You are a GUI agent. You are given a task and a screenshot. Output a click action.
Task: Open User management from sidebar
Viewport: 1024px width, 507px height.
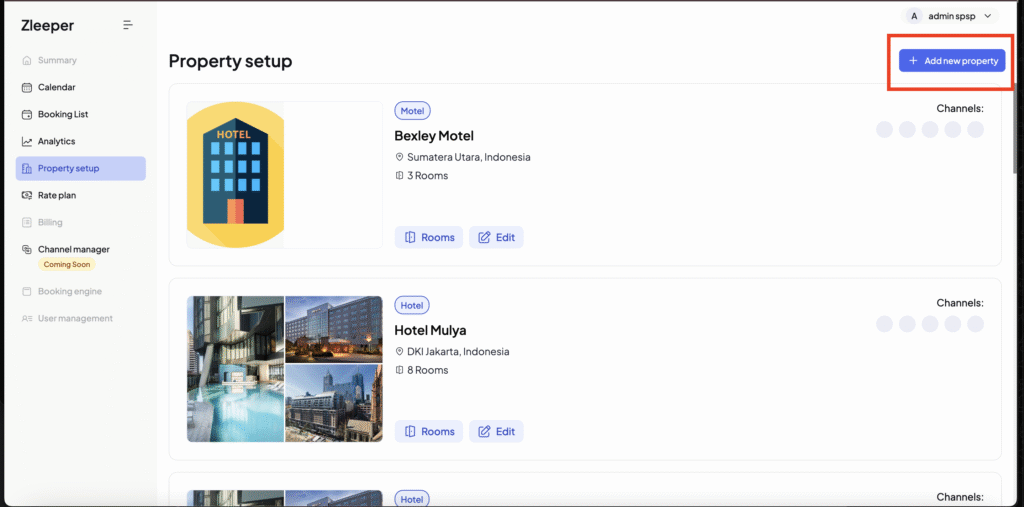[x=75, y=318]
